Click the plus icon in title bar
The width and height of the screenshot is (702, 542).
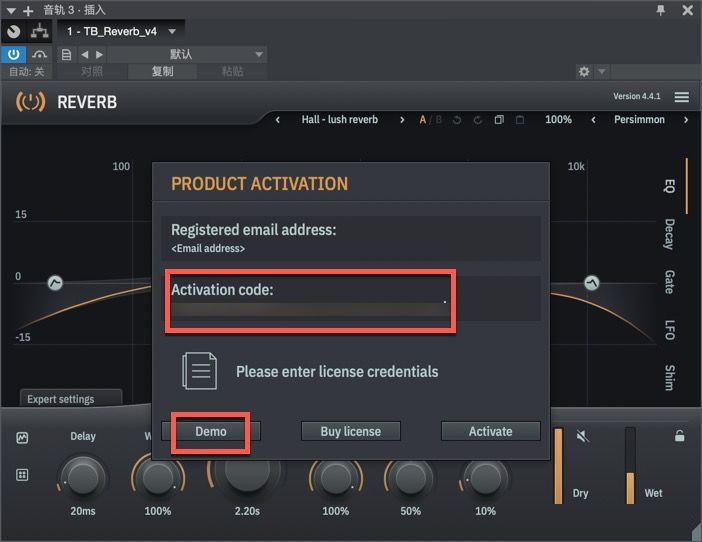coord(28,10)
